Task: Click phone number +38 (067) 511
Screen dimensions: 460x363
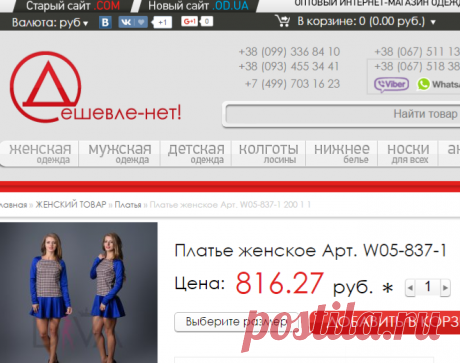Action: (417, 52)
